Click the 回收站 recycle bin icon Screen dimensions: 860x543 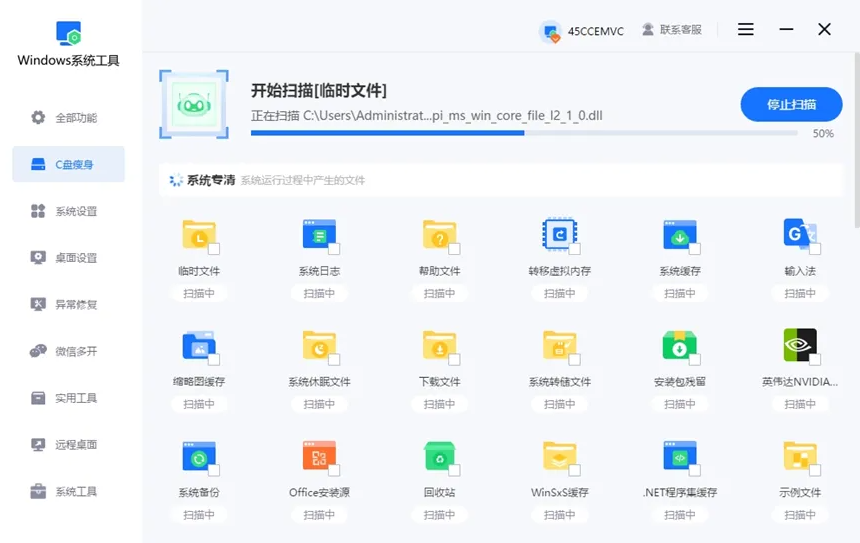pyautogui.click(x=439, y=456)
